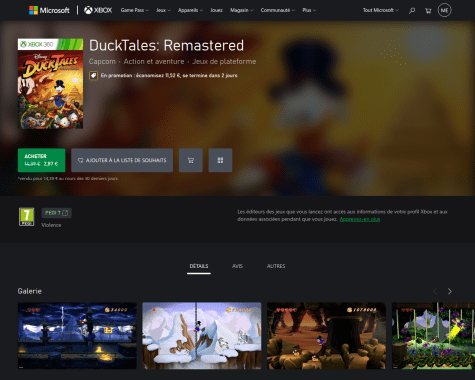
Task: Open the brown cavern gallery screenshot
Action: pos(326,336)
